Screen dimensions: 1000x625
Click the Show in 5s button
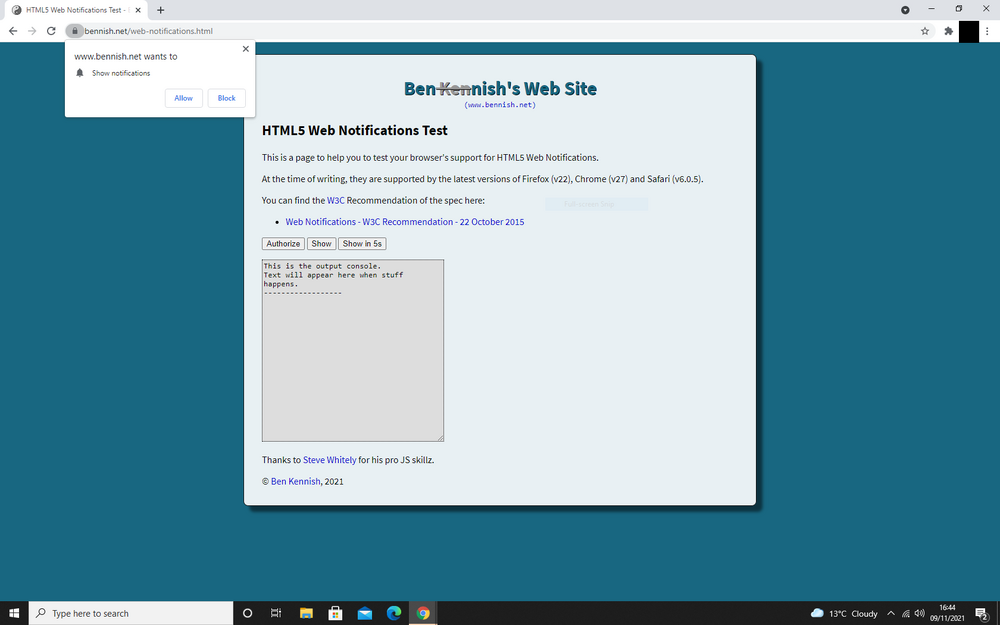tap(362, 244)
